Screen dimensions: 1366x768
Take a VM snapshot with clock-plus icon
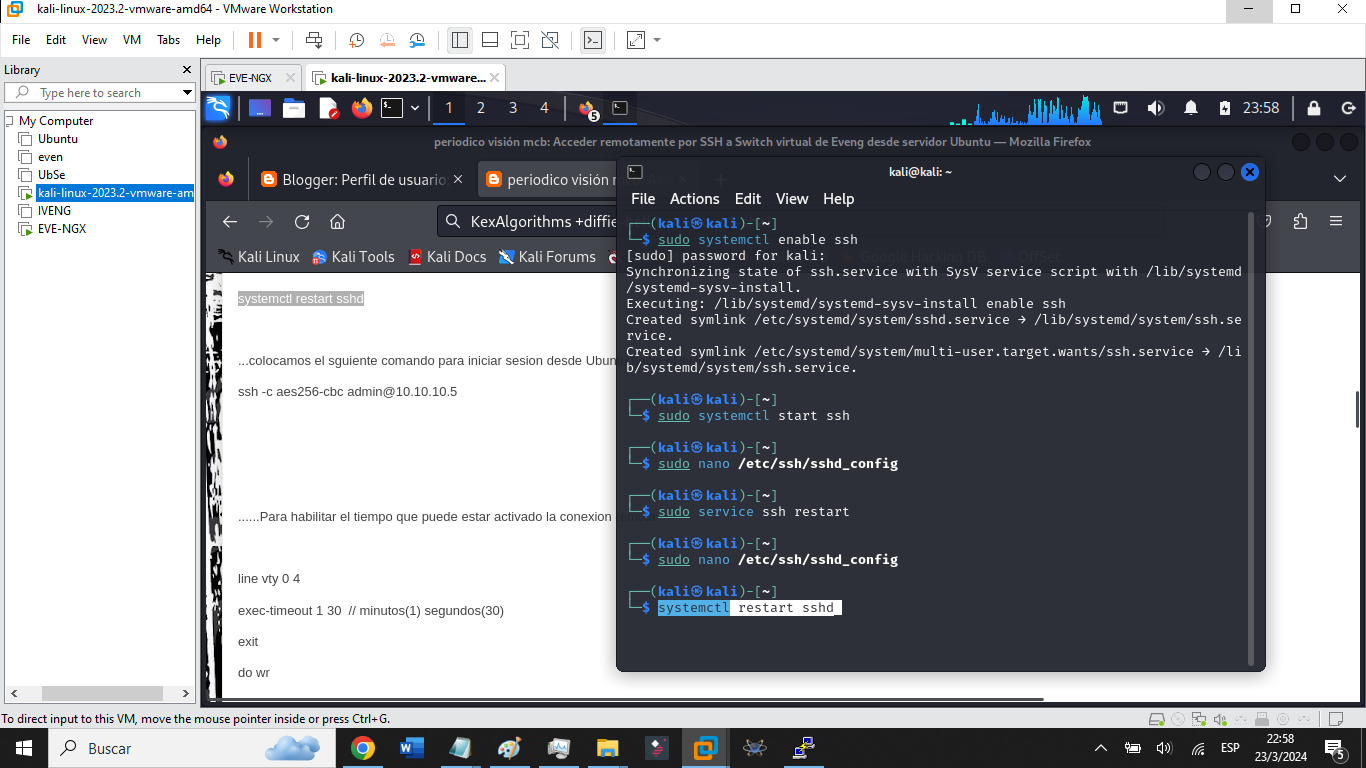point(356,40)
